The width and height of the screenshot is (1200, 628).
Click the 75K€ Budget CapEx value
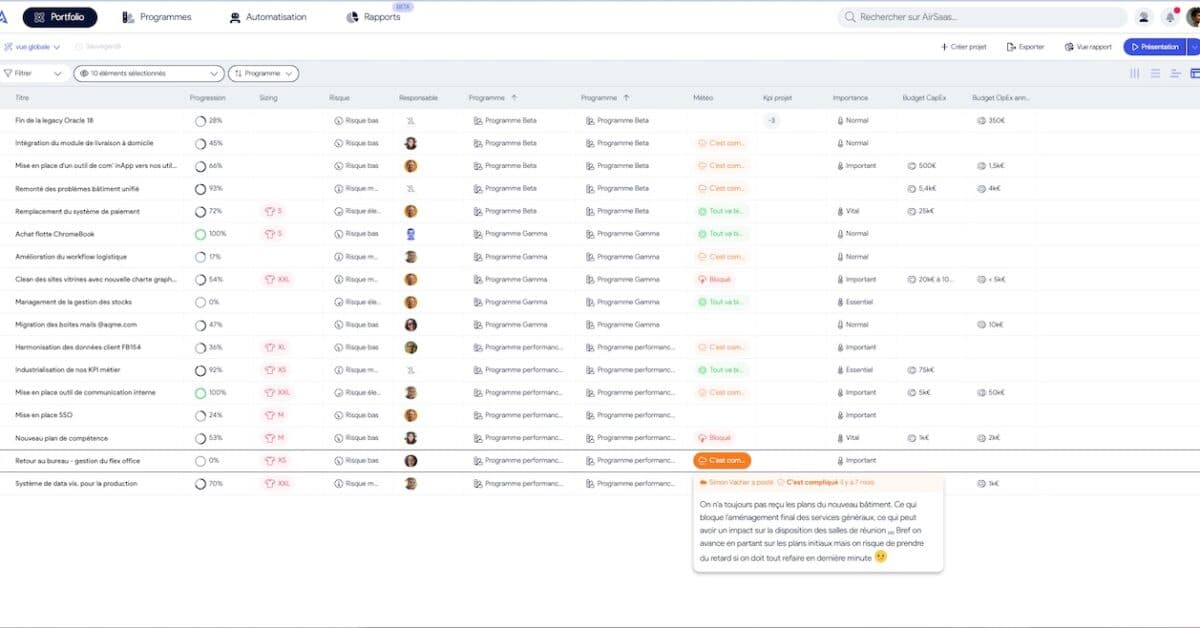coord(920,370)
